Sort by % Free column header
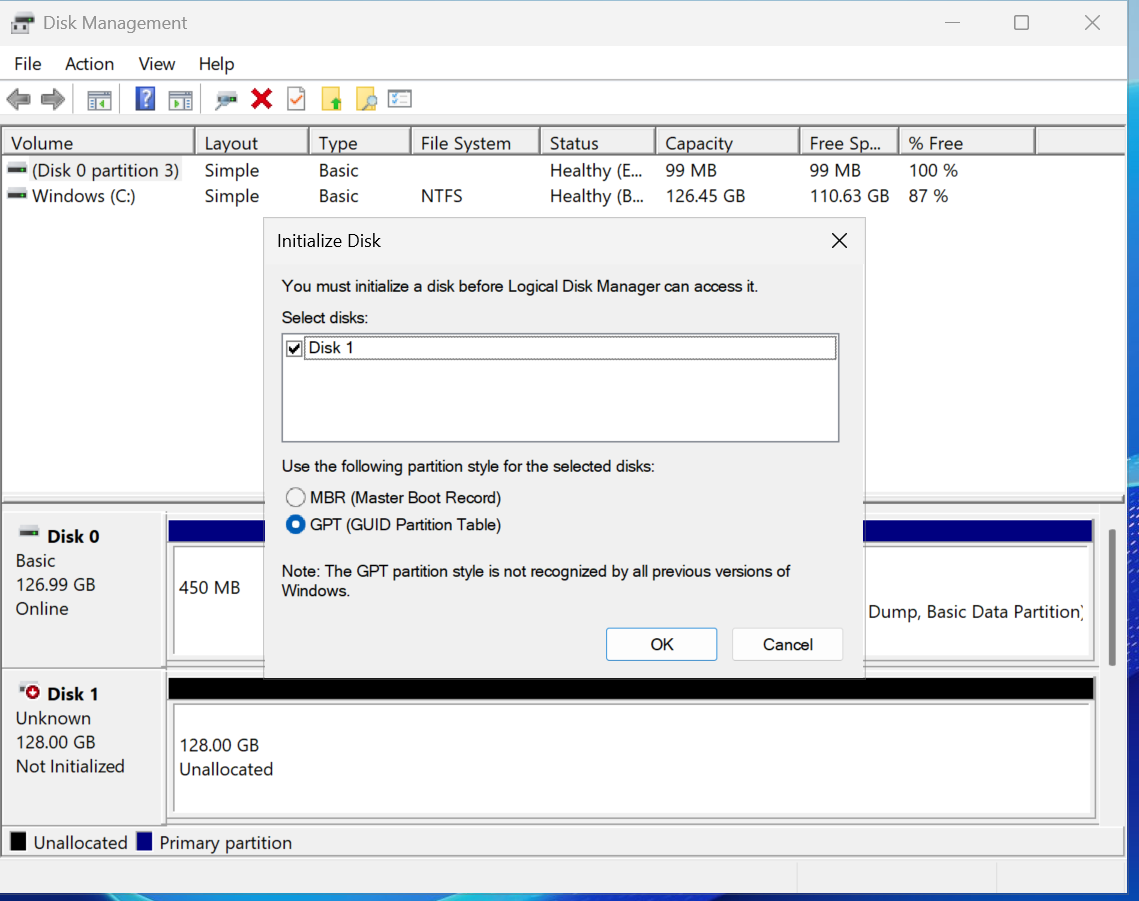This screenshot has height=901, width=1139. (x=967, y=143)
